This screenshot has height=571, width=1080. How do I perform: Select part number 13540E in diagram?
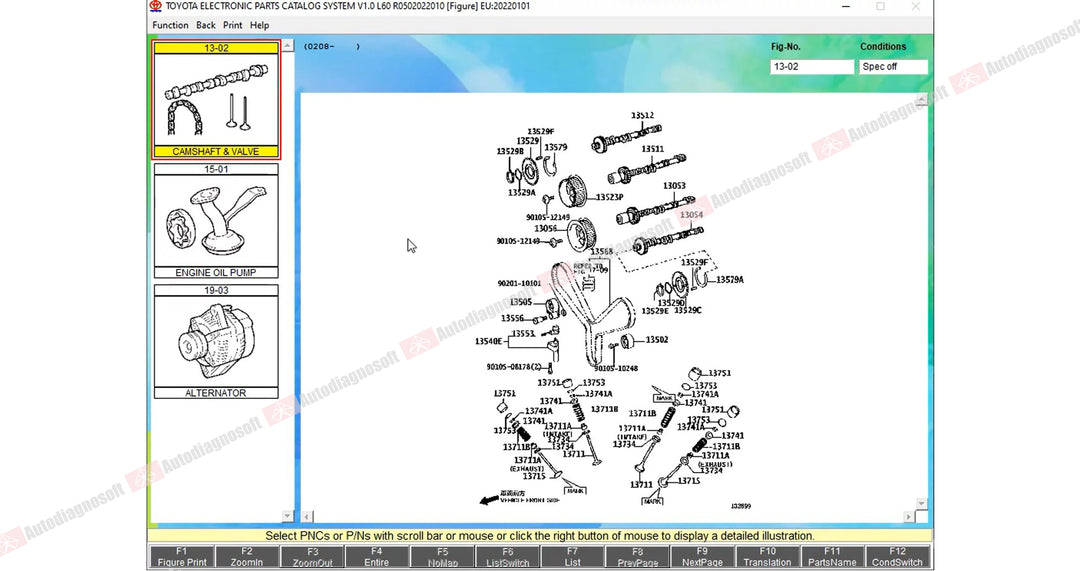click(489, 341)
